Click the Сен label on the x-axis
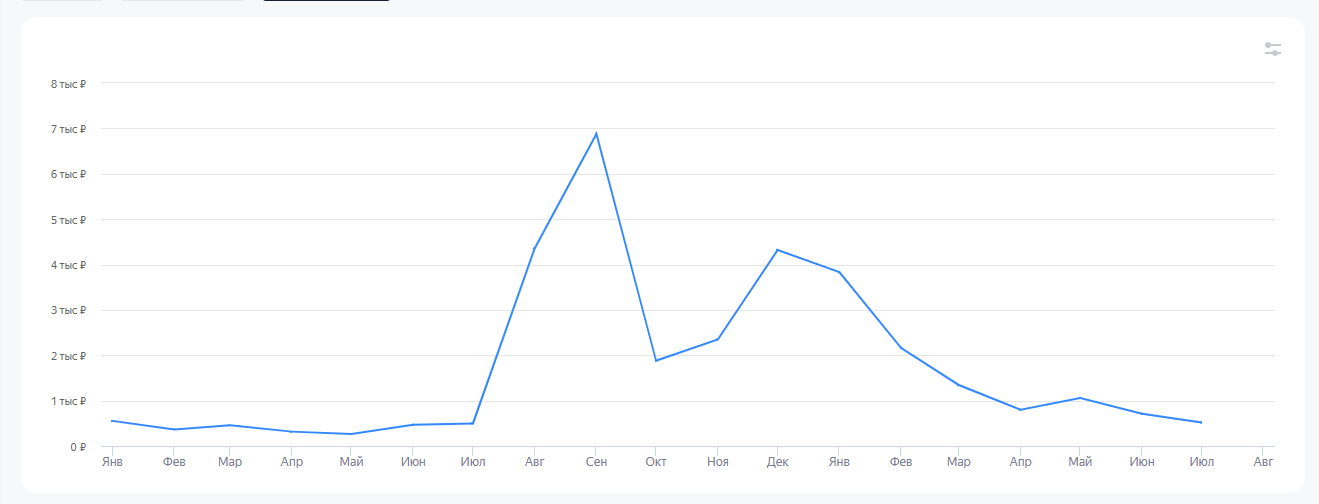 click(596, 462)
